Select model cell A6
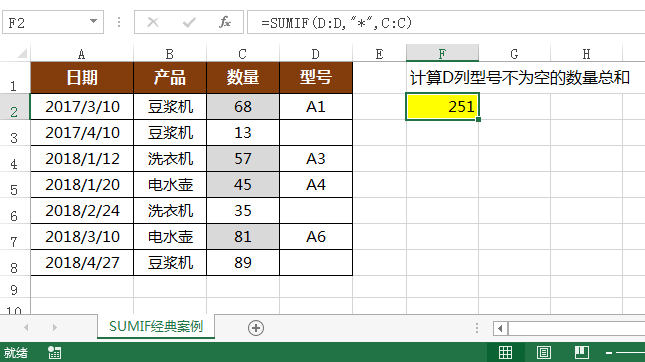Image resolution: width=645 pixels, height=362 pixels. [x=316, y=237]
